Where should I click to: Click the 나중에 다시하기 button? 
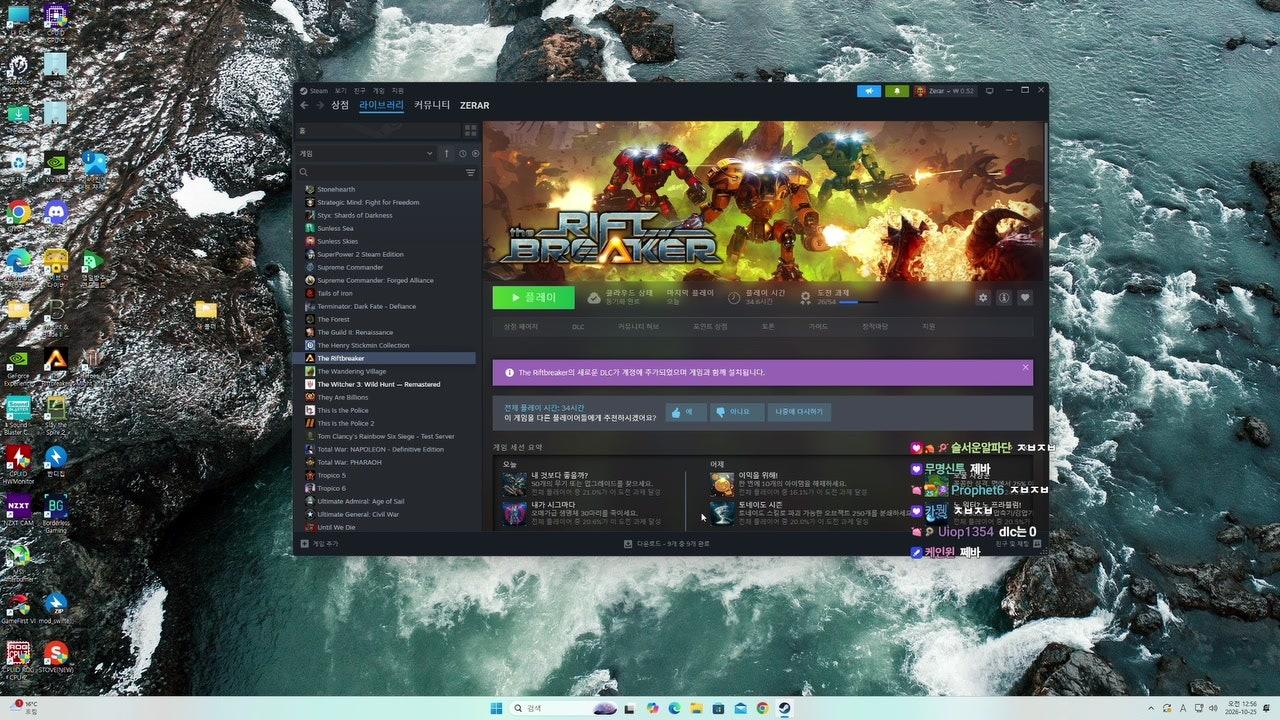point(799,412)
